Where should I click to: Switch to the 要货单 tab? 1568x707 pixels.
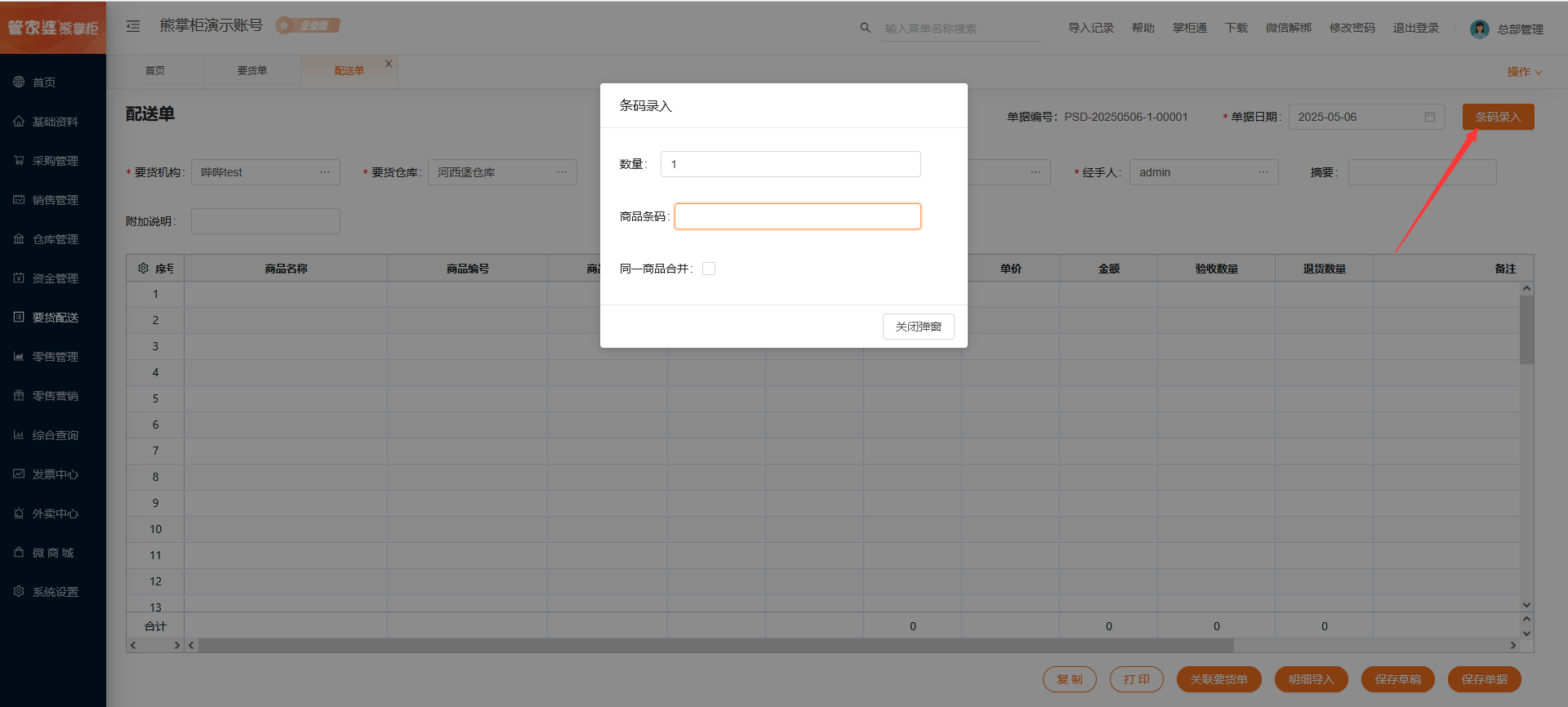point(252,71)
